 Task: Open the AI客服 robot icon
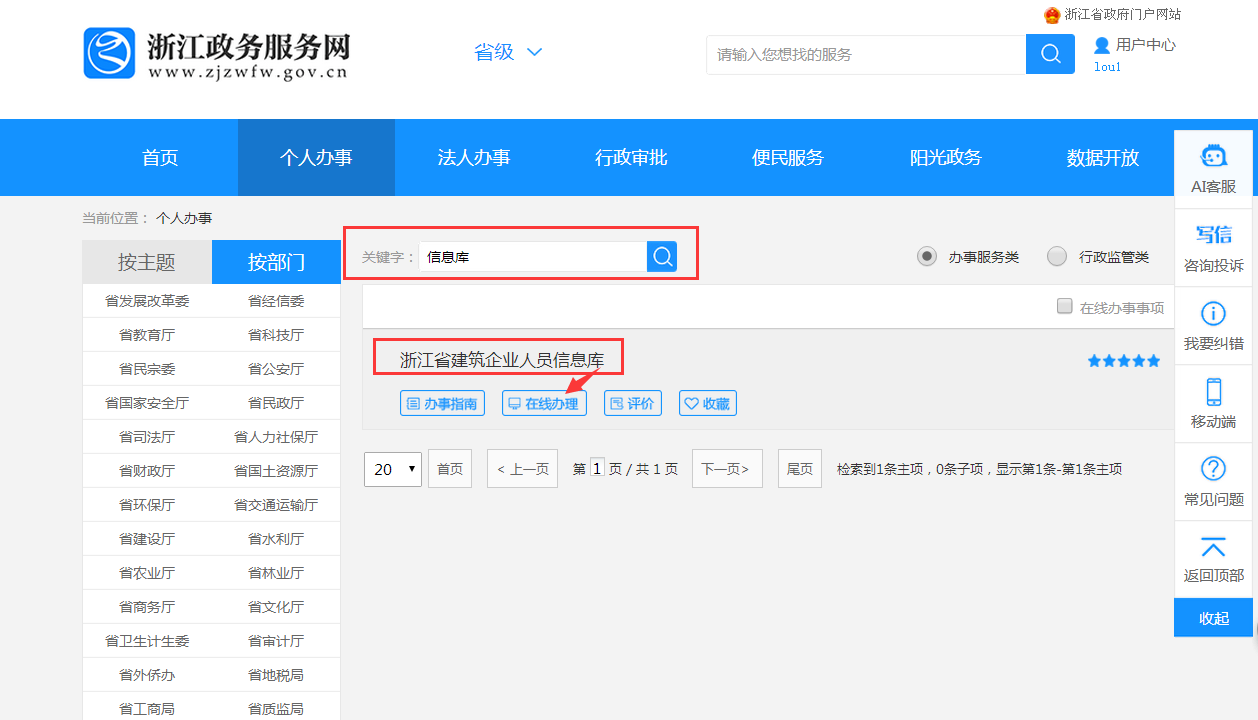[1213, 156]
